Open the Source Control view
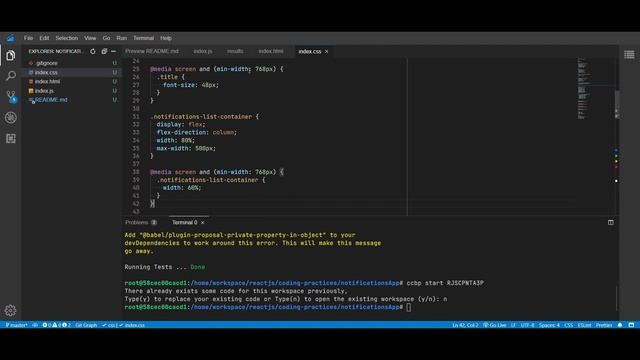The width and height of the screenshot is (640, 360). pyautogui.click(x=11, y=96)
